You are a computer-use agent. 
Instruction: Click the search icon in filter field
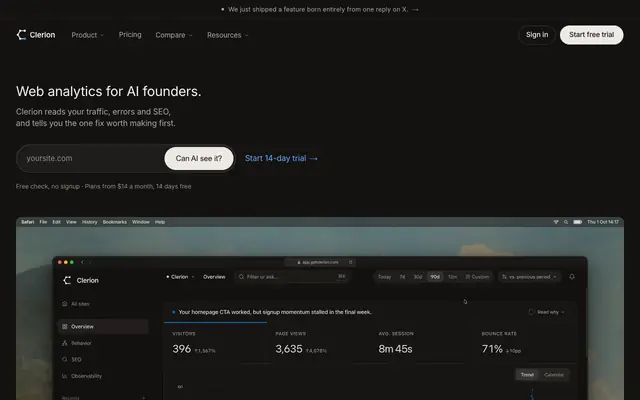point(241,277)
